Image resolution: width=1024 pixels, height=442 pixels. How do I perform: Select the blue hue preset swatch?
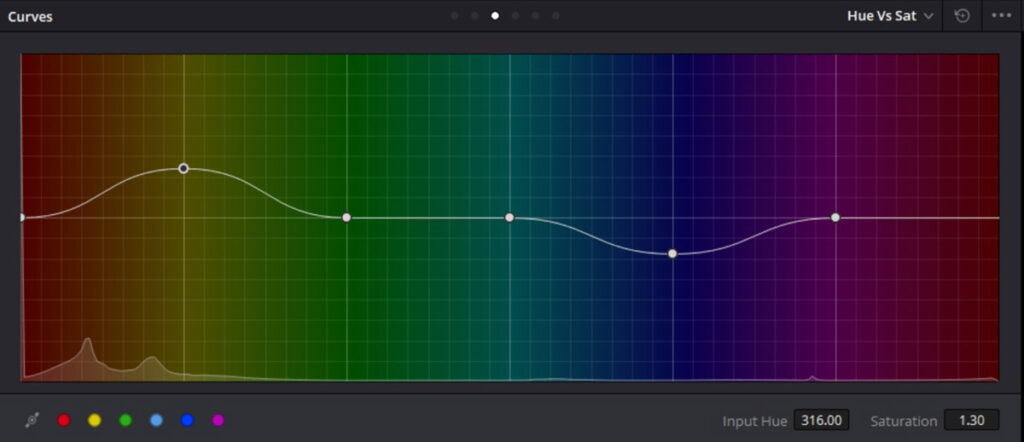(187, 420)
